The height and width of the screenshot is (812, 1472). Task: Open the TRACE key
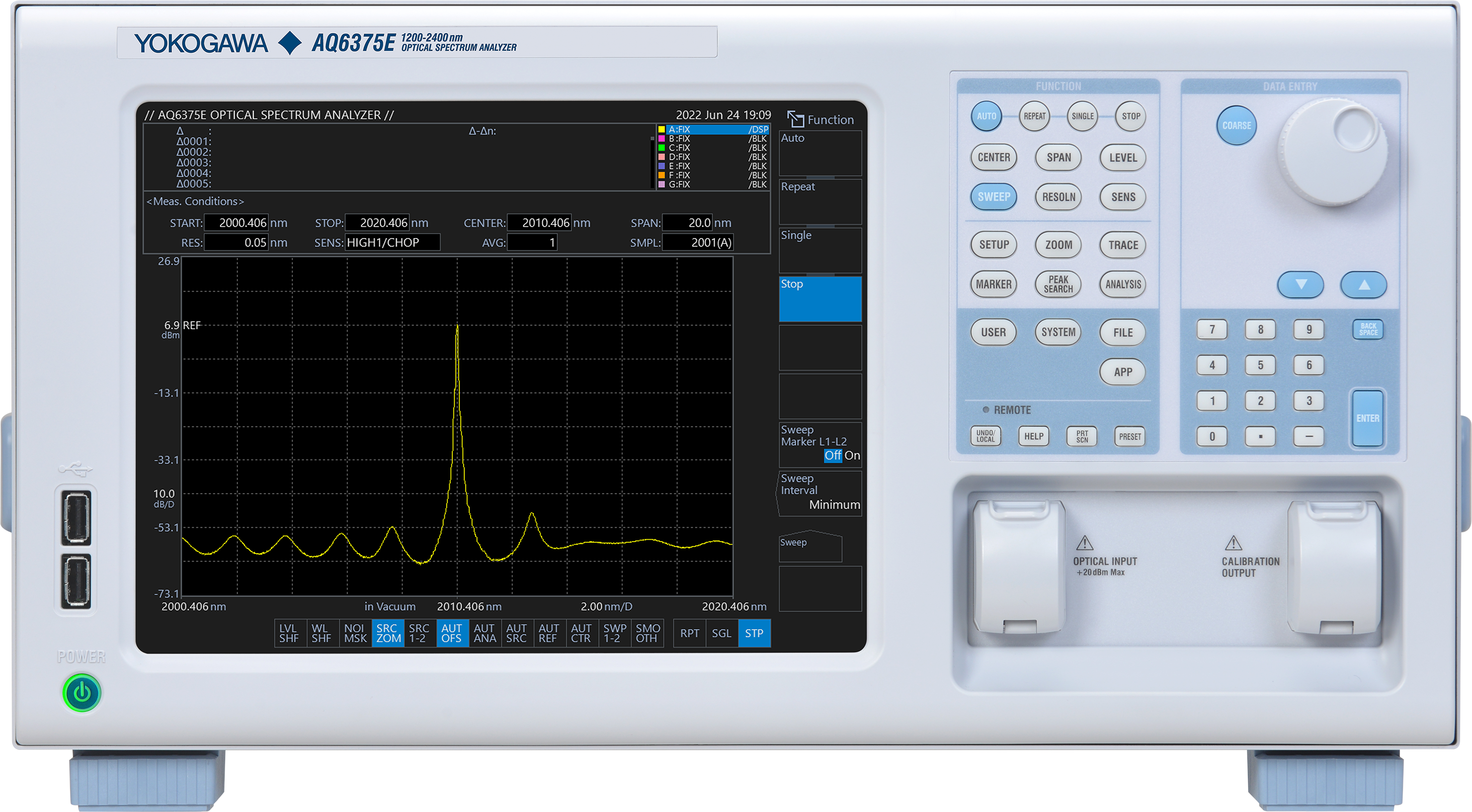1122,244
